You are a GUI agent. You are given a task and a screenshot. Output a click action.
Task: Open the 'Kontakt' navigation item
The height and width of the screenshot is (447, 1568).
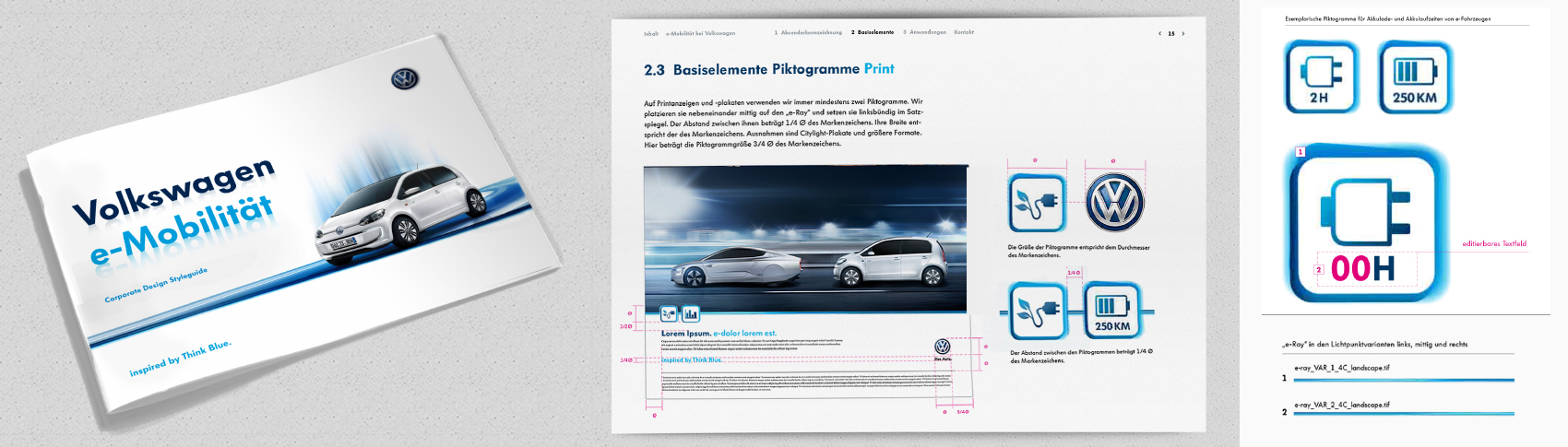pos(964,32)
